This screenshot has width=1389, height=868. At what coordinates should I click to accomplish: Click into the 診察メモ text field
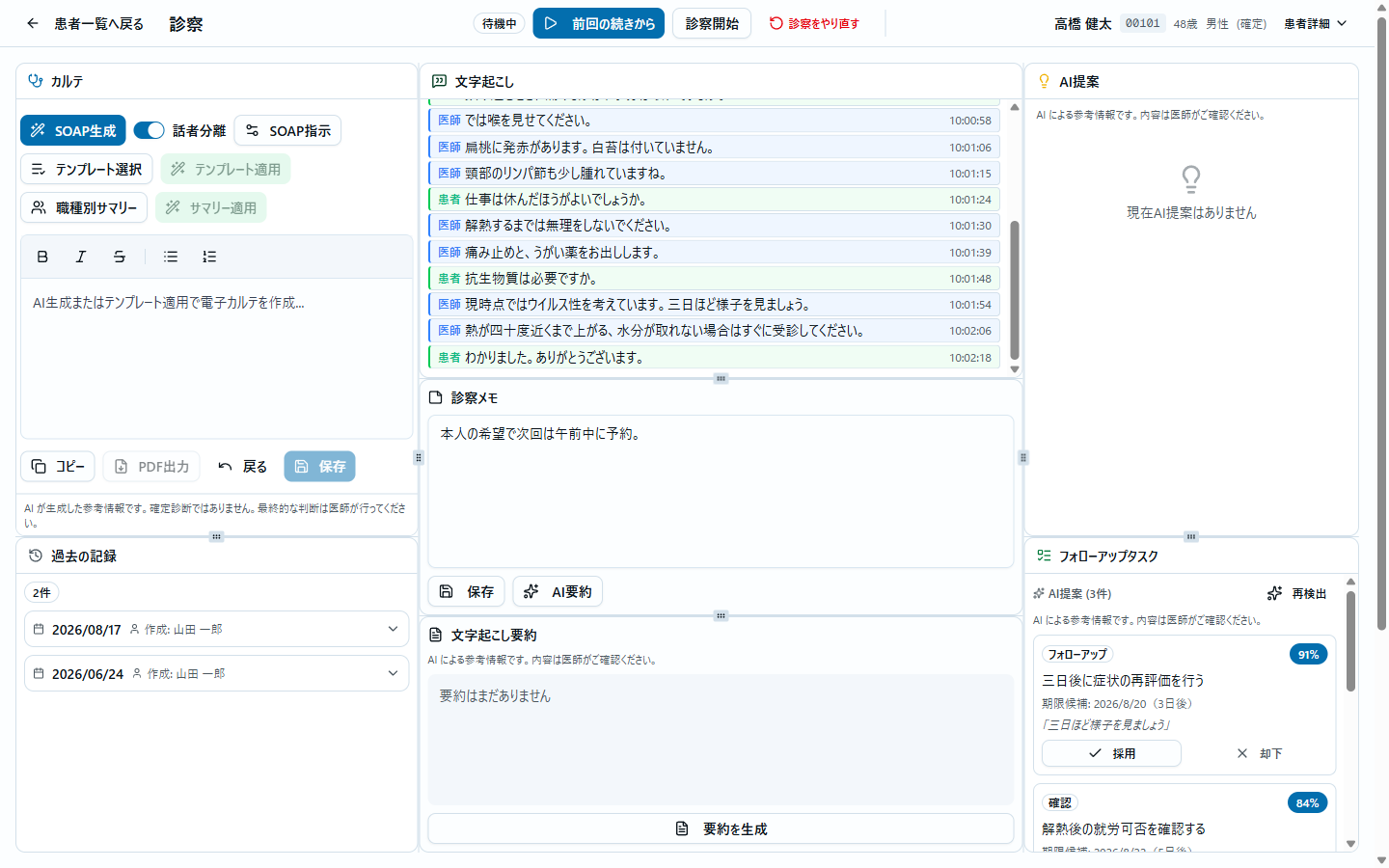point(721,491)
